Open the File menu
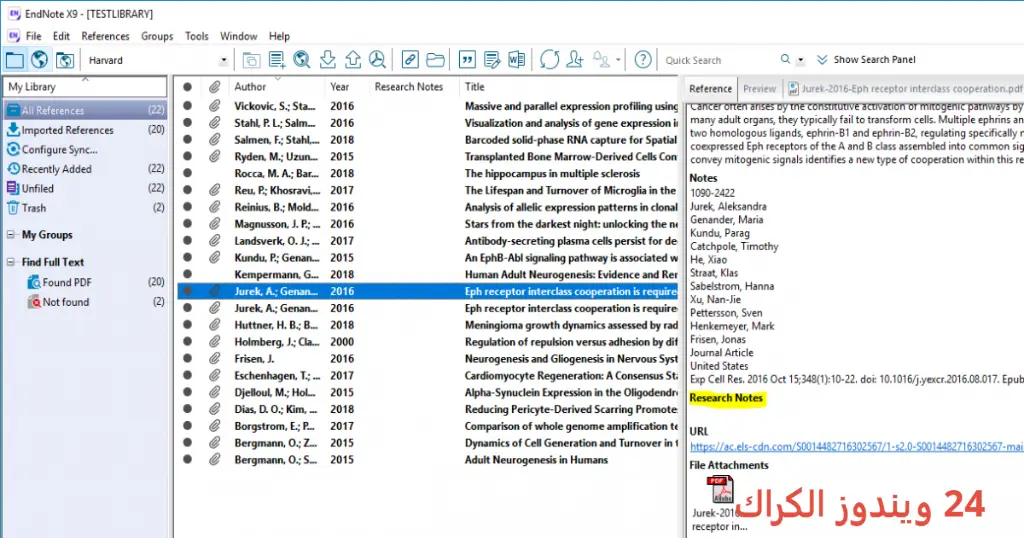Screen dimensions: 1024x538 33,36
